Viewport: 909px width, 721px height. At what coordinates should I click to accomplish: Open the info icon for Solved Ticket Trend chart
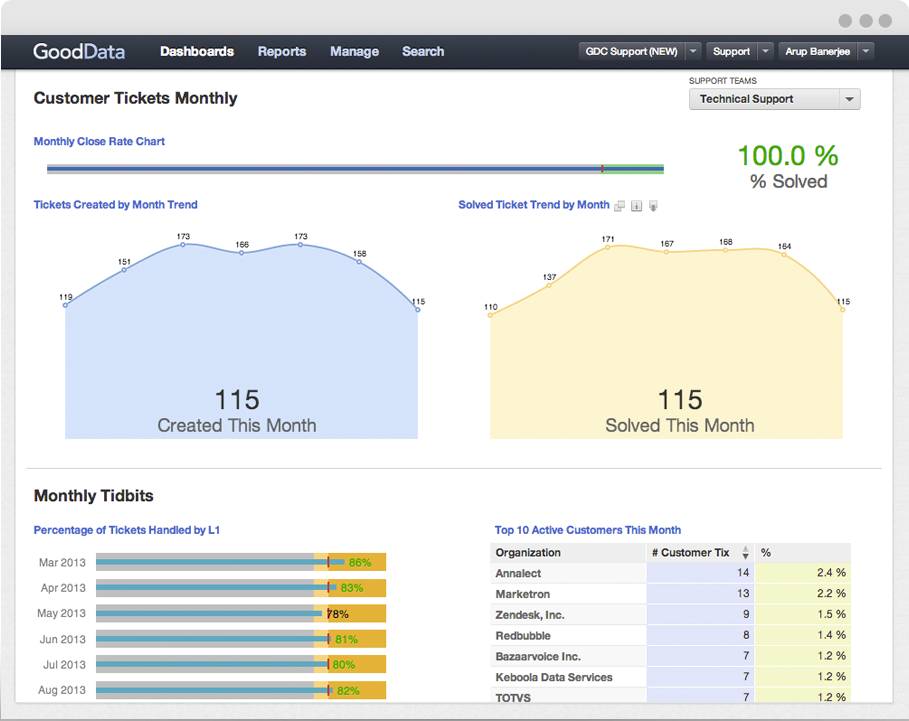(x=636, y=206)
